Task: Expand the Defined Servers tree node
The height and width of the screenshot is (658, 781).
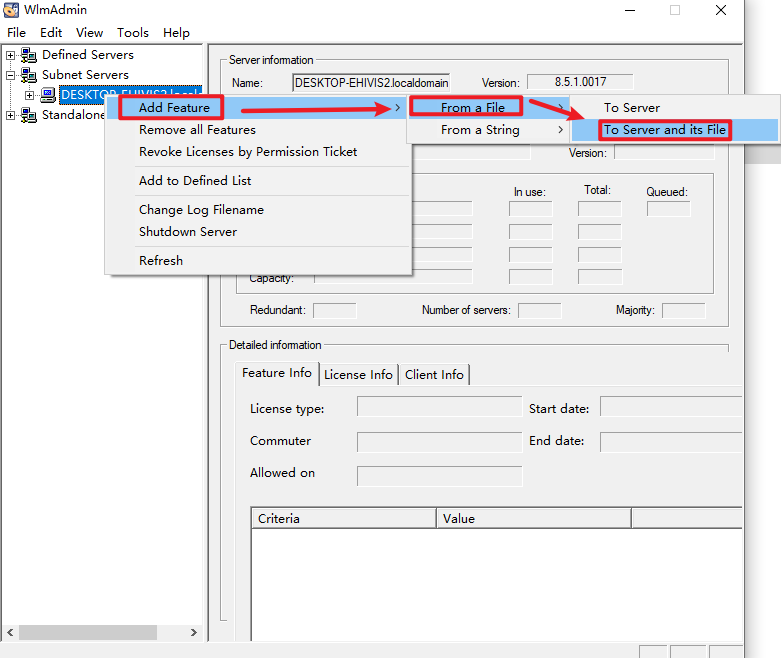Action: click(11, 55)
